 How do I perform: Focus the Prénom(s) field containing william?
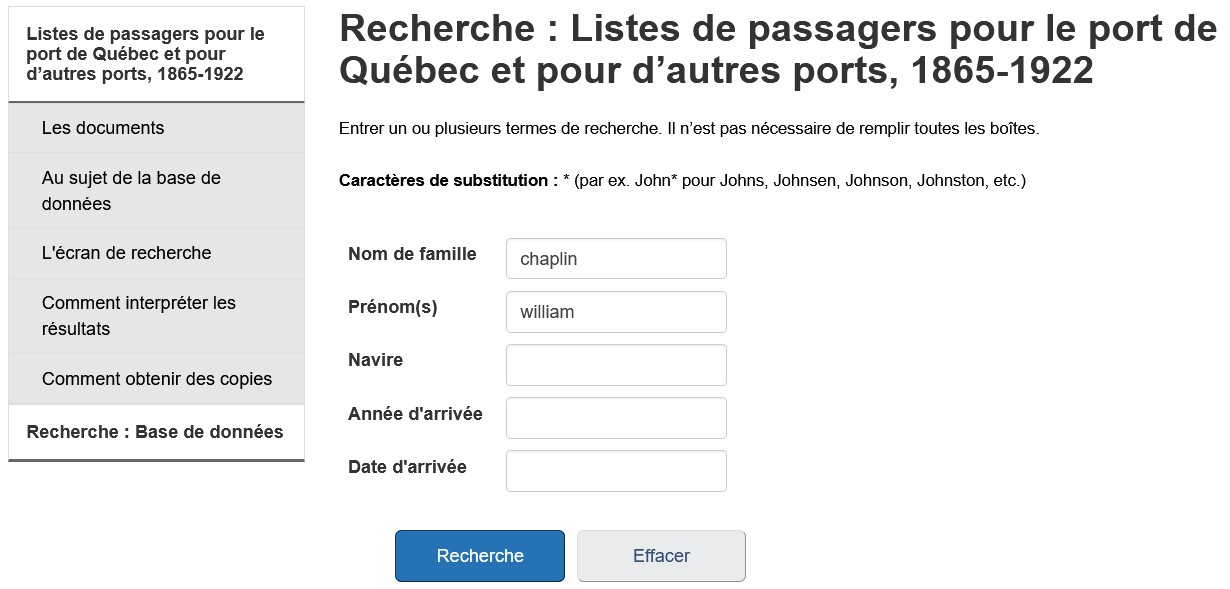click(x=616, y=312)
